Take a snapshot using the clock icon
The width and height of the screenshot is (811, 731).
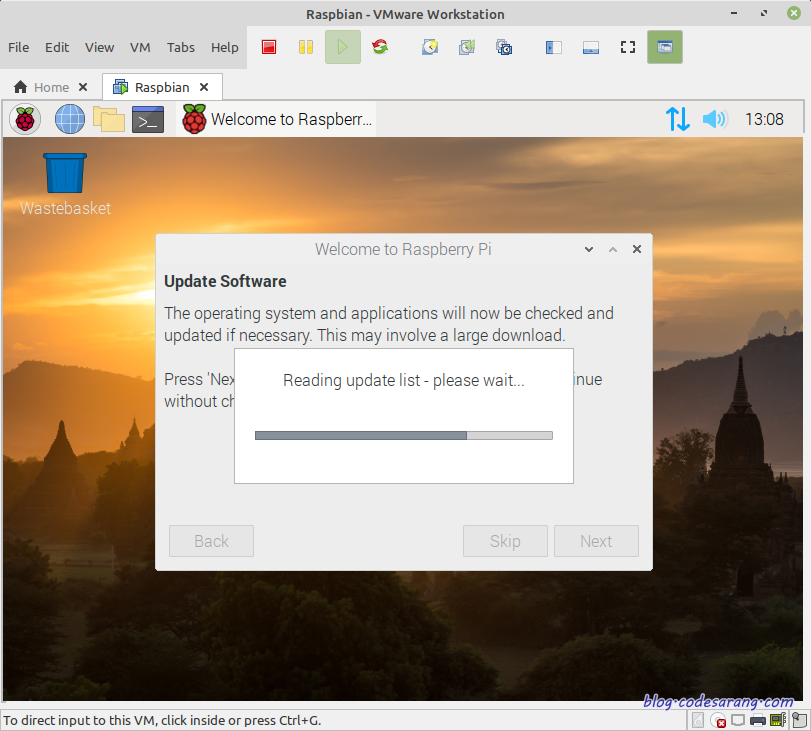430,47
